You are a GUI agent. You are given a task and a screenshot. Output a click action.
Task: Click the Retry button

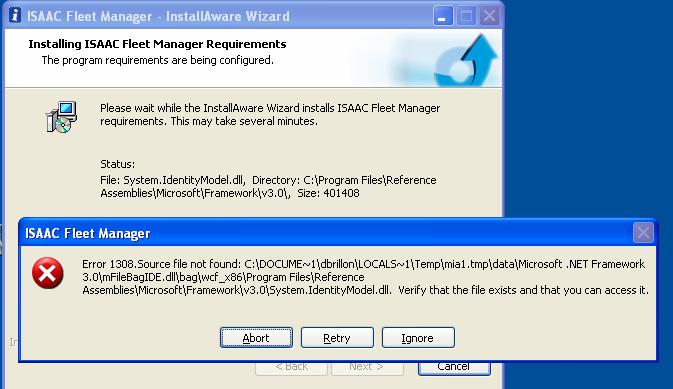pyautogui.click(x=337, y=338)
